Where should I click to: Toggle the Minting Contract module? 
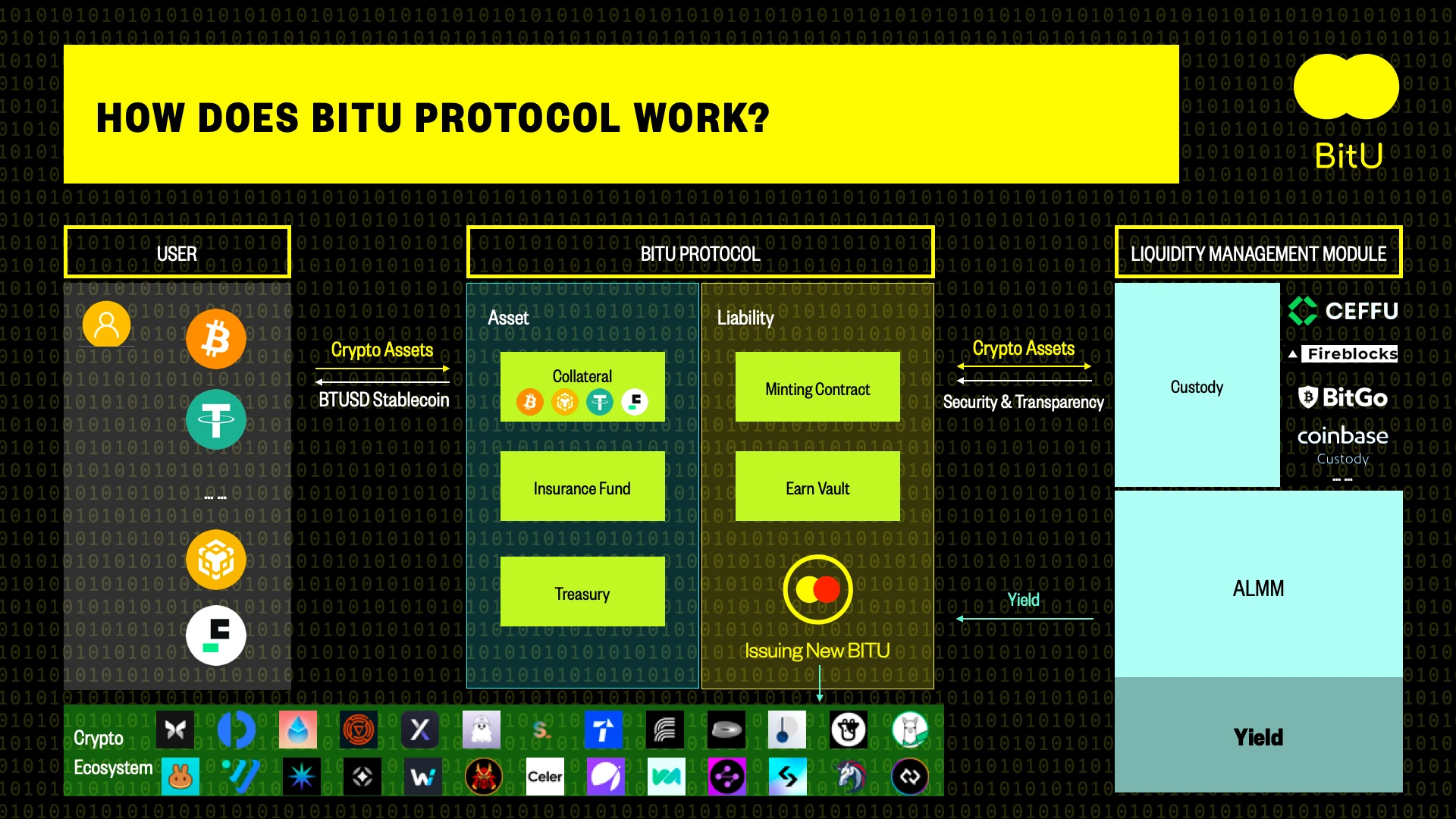tap(817, 389)
